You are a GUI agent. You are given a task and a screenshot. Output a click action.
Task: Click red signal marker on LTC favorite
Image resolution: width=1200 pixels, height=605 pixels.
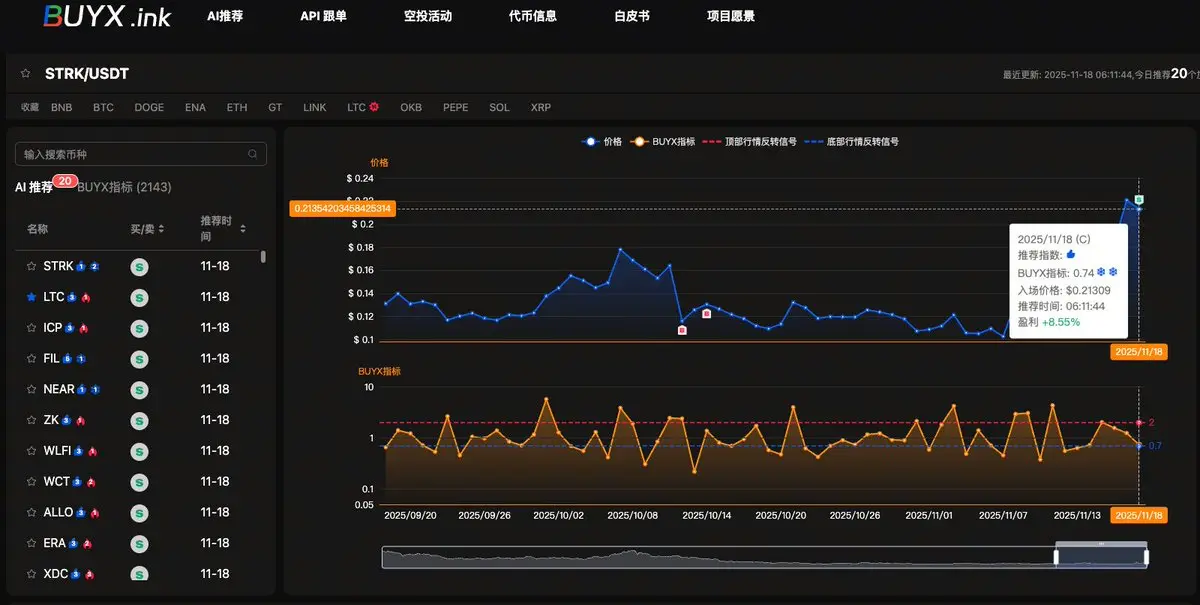coord(374,107)
